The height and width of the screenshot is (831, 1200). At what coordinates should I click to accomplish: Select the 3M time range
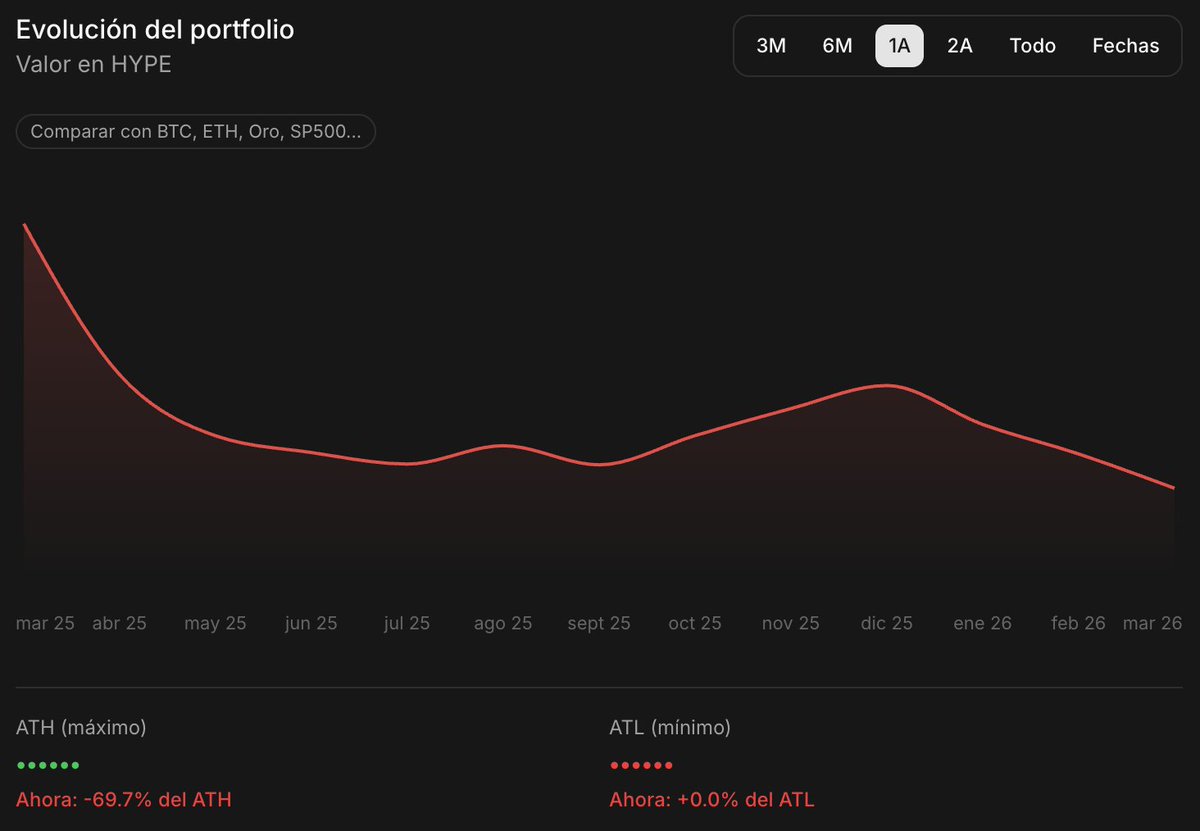tap(771, 46)
